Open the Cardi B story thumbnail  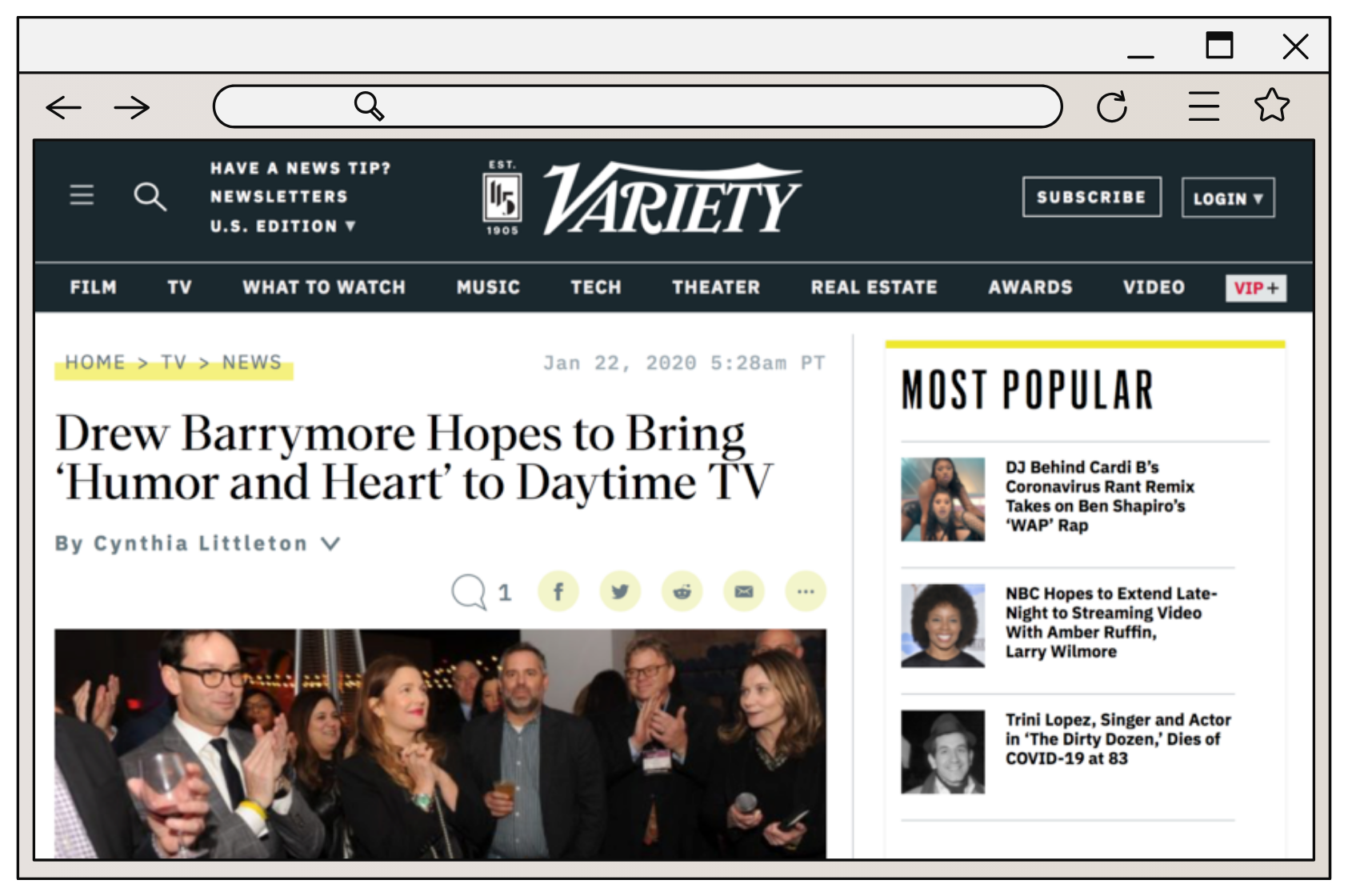942,499
